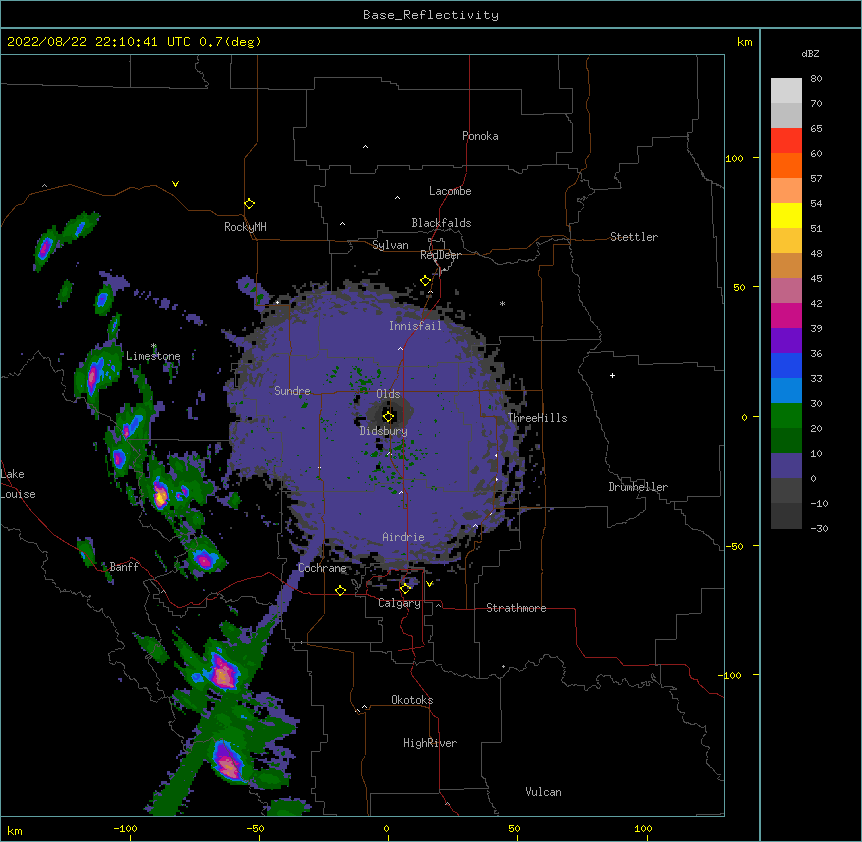
Task: Click the Strathmore label
Action: (516, 608)
